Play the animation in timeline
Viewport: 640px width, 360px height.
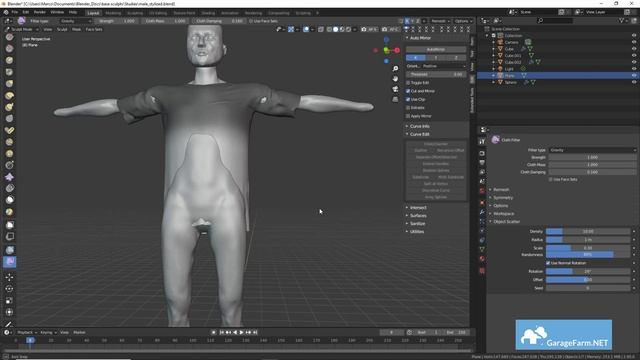coord(242,332)
